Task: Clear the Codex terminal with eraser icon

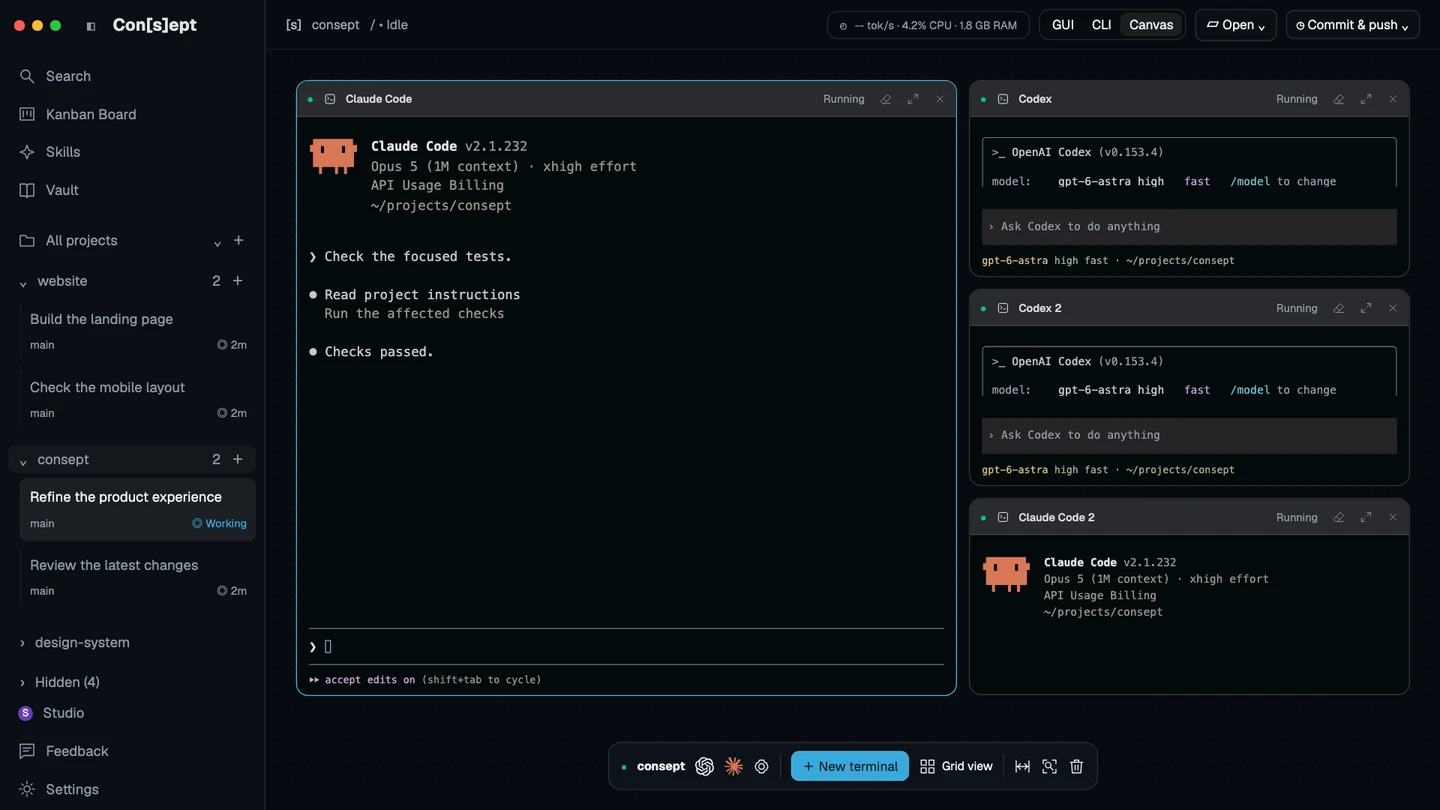Action: [1339, 99]
